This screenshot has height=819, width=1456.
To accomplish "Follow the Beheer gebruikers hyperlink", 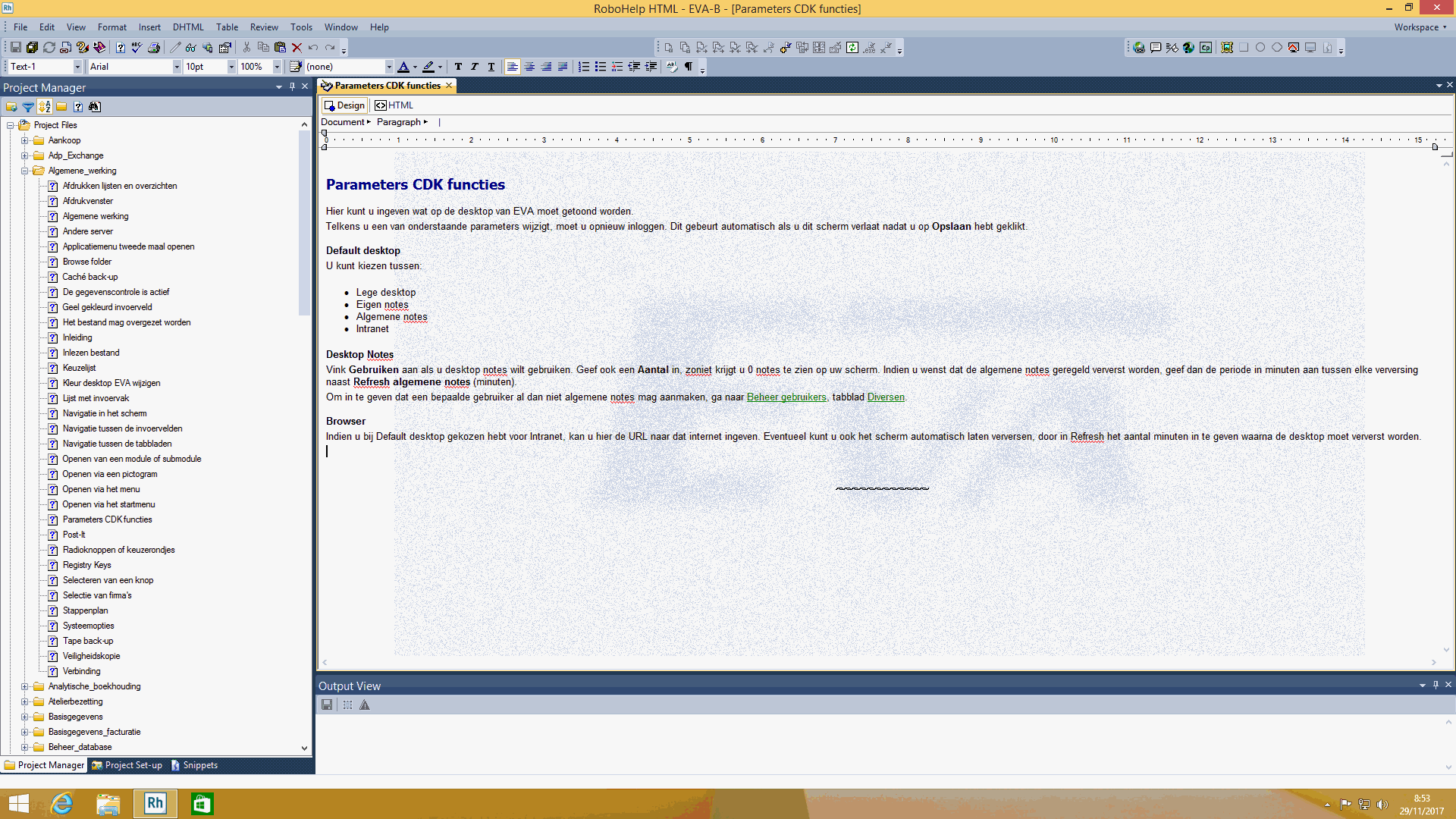I will pyautogui.click(x=786, y=397).
